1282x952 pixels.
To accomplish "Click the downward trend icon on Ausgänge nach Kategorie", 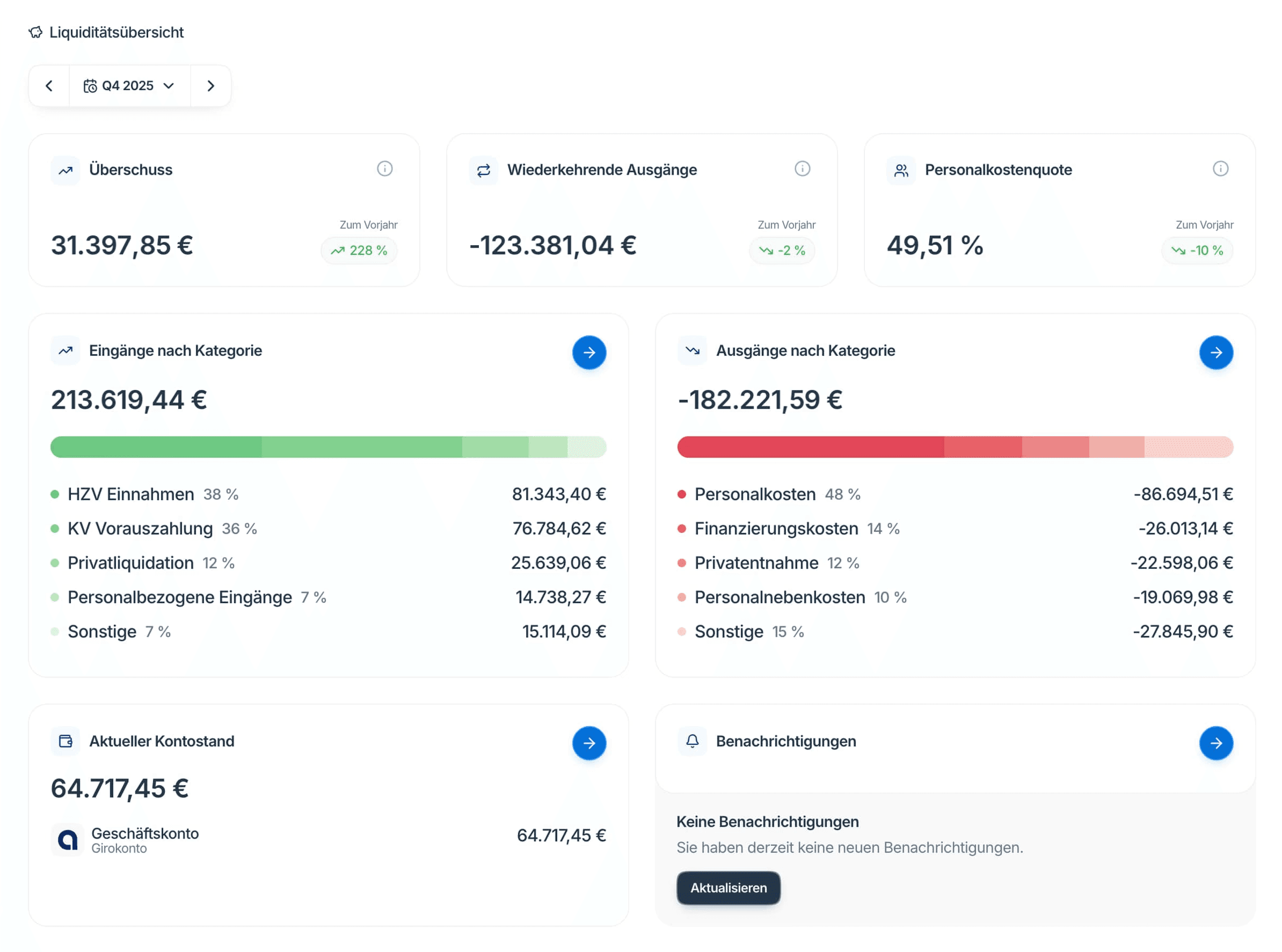I will [693, 350].
